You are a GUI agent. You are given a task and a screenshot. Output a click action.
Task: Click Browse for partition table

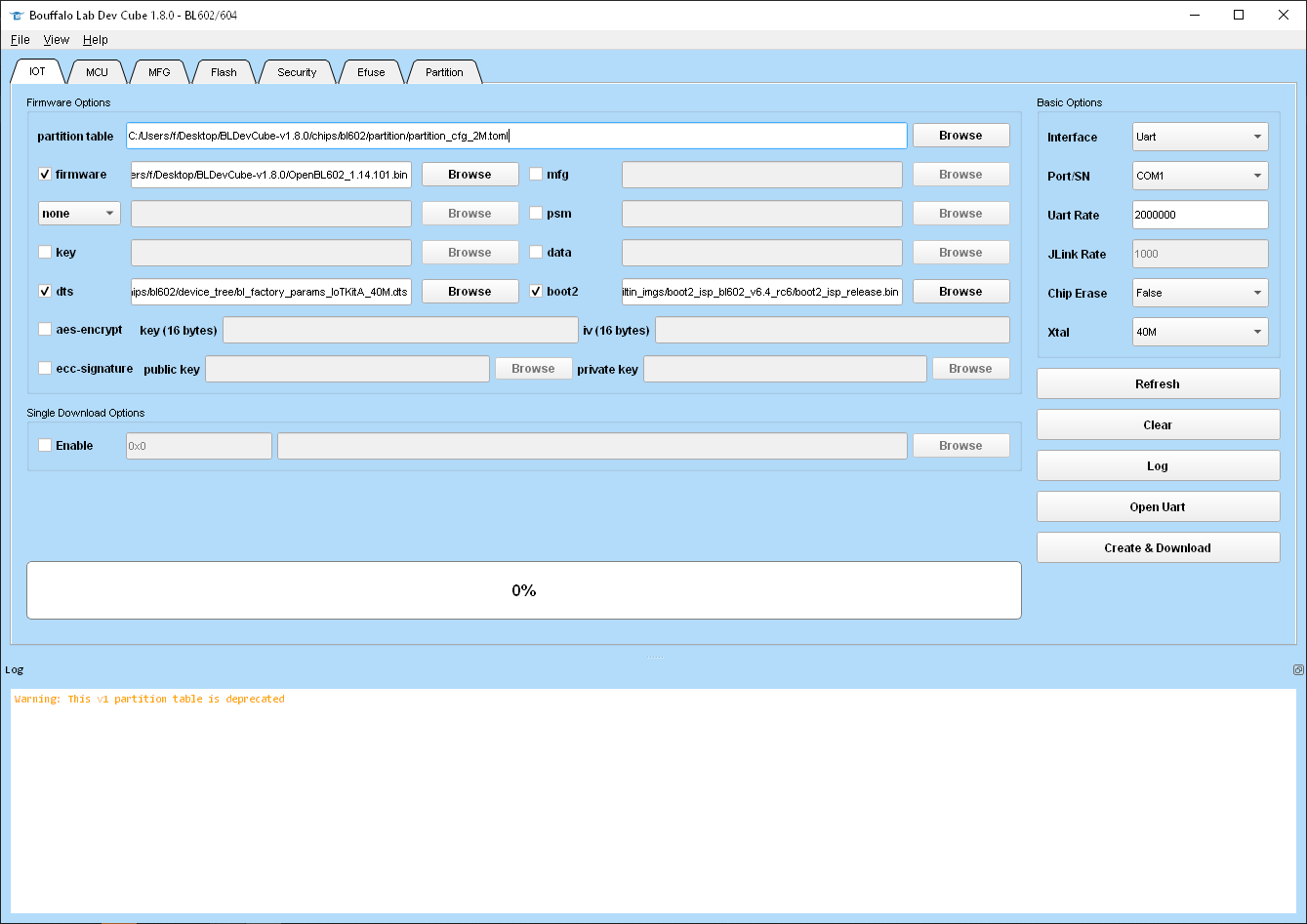(961, 136)
